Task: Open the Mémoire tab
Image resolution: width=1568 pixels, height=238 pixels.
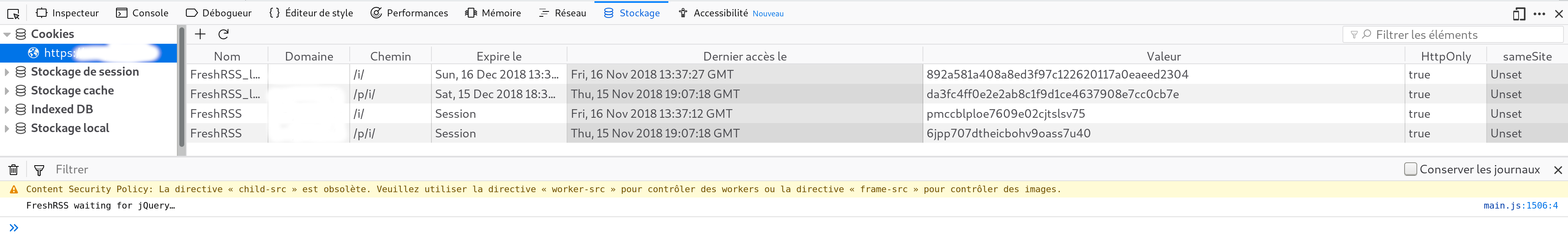Action: [x=493, y=13]
